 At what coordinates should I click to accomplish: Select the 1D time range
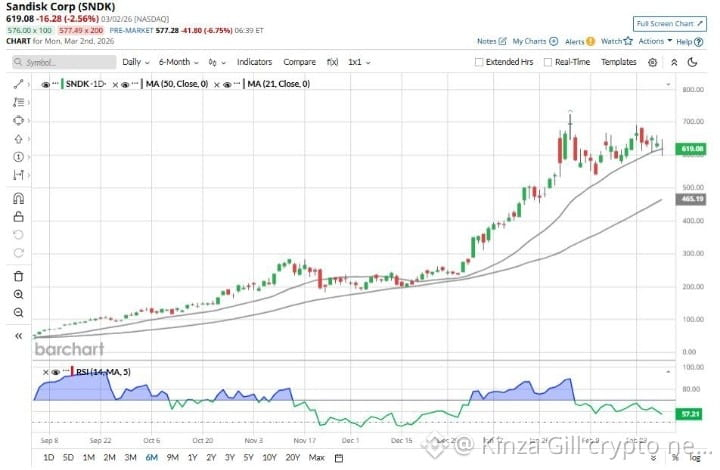click(48, 458)
